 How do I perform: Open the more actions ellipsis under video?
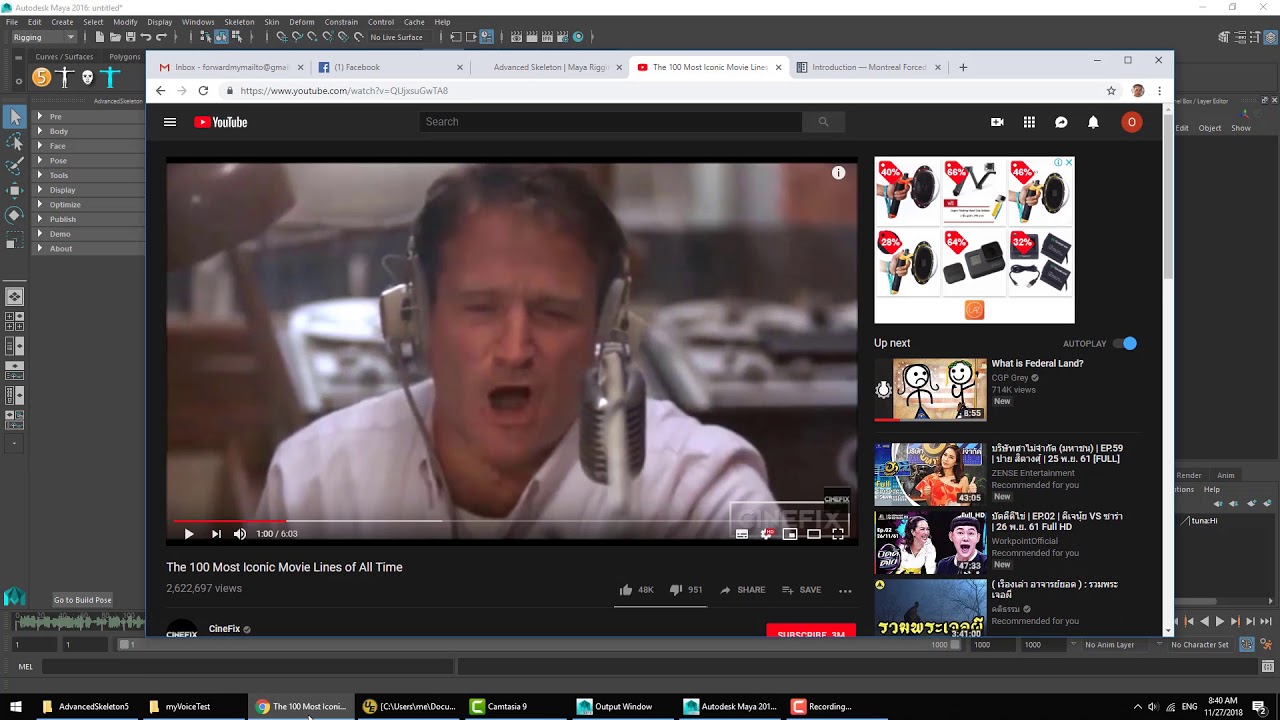845,591
